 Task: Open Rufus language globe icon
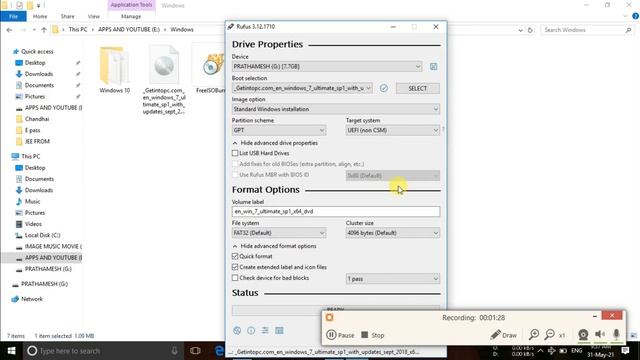[237, 331]
